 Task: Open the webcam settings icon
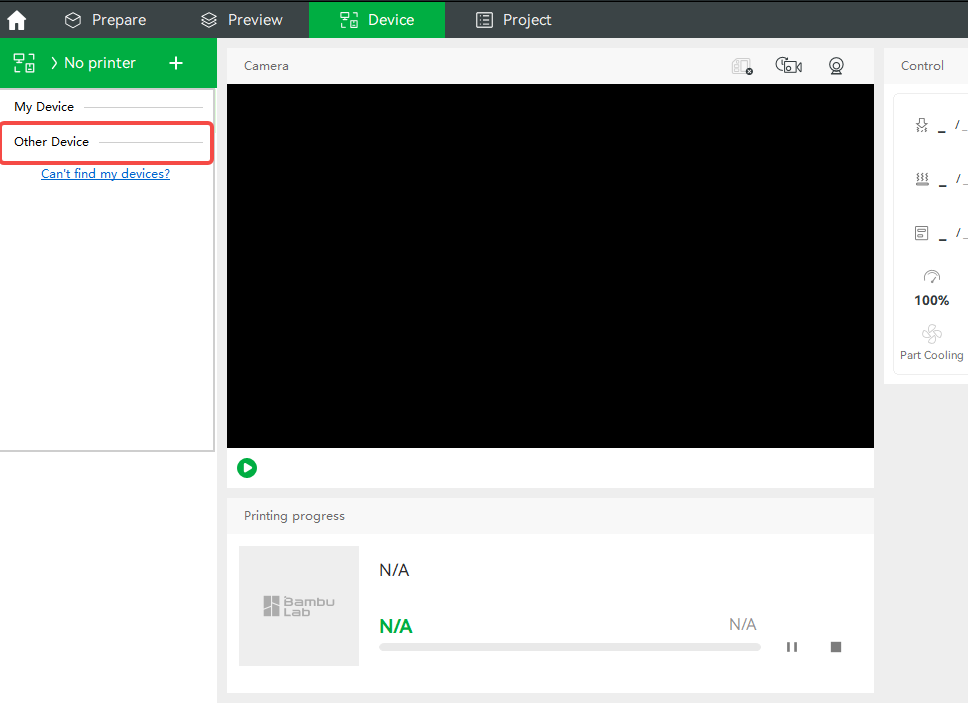tap(836, 65)
